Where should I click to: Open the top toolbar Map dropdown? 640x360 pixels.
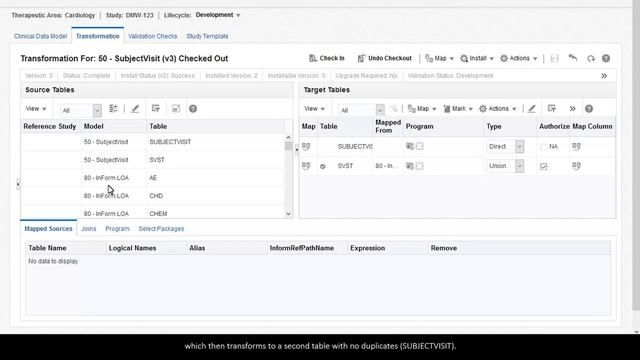point(440,58)
